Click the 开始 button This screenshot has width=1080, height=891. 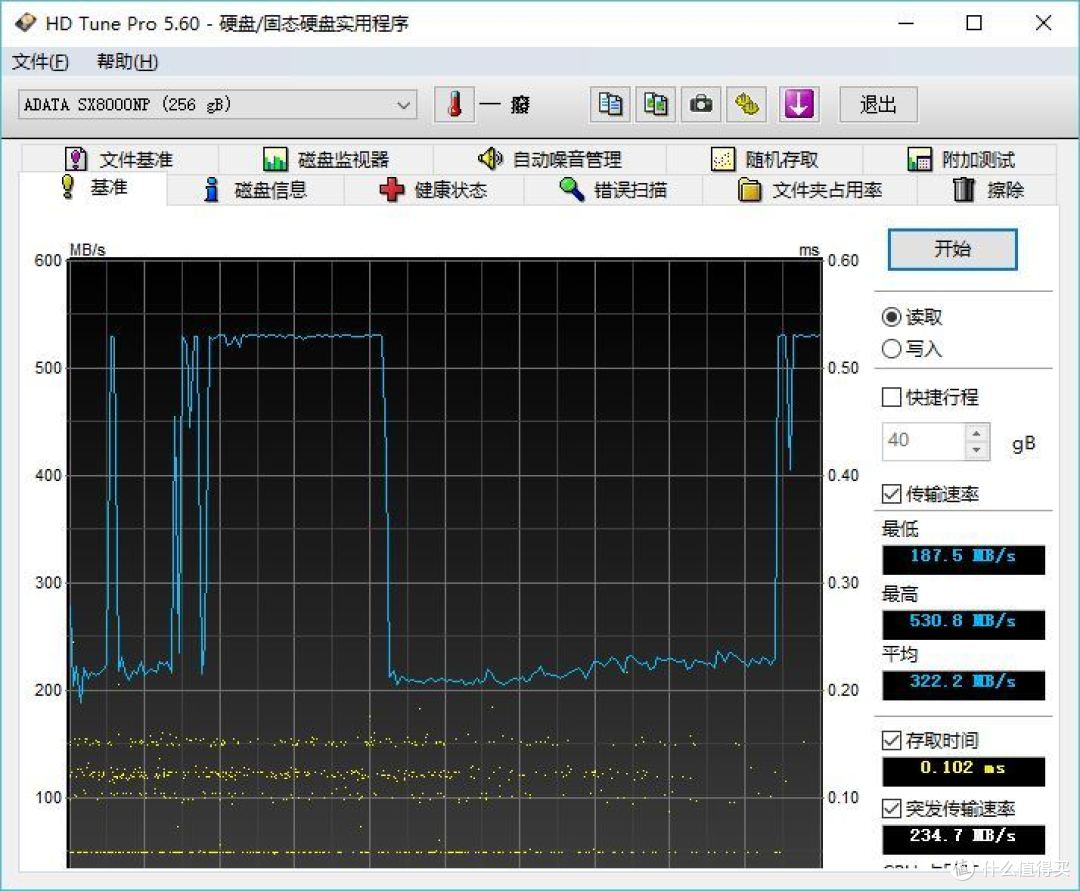pos(953,249)
